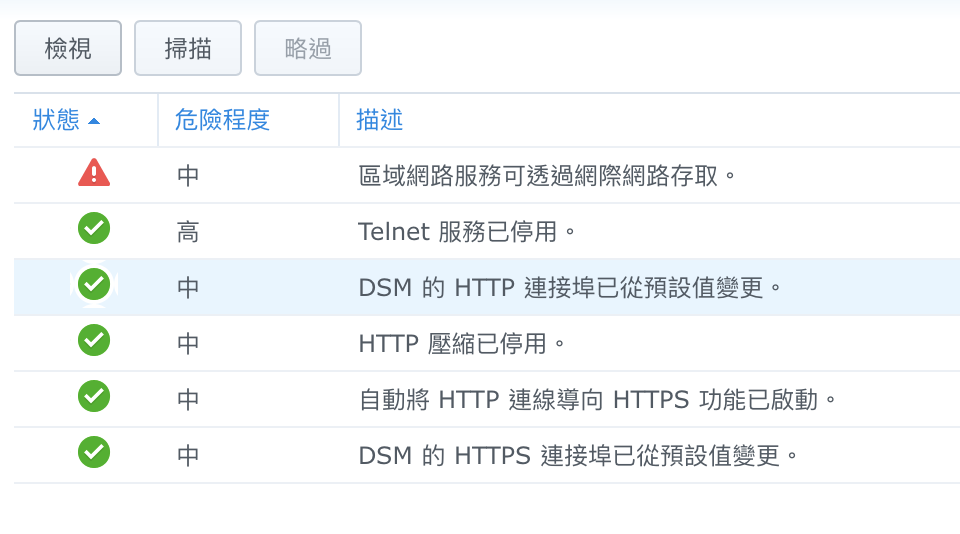This screenshot has height=534, width=960.
Task: Click green check icon for HTTPS 導向 row
Action: 94,397
